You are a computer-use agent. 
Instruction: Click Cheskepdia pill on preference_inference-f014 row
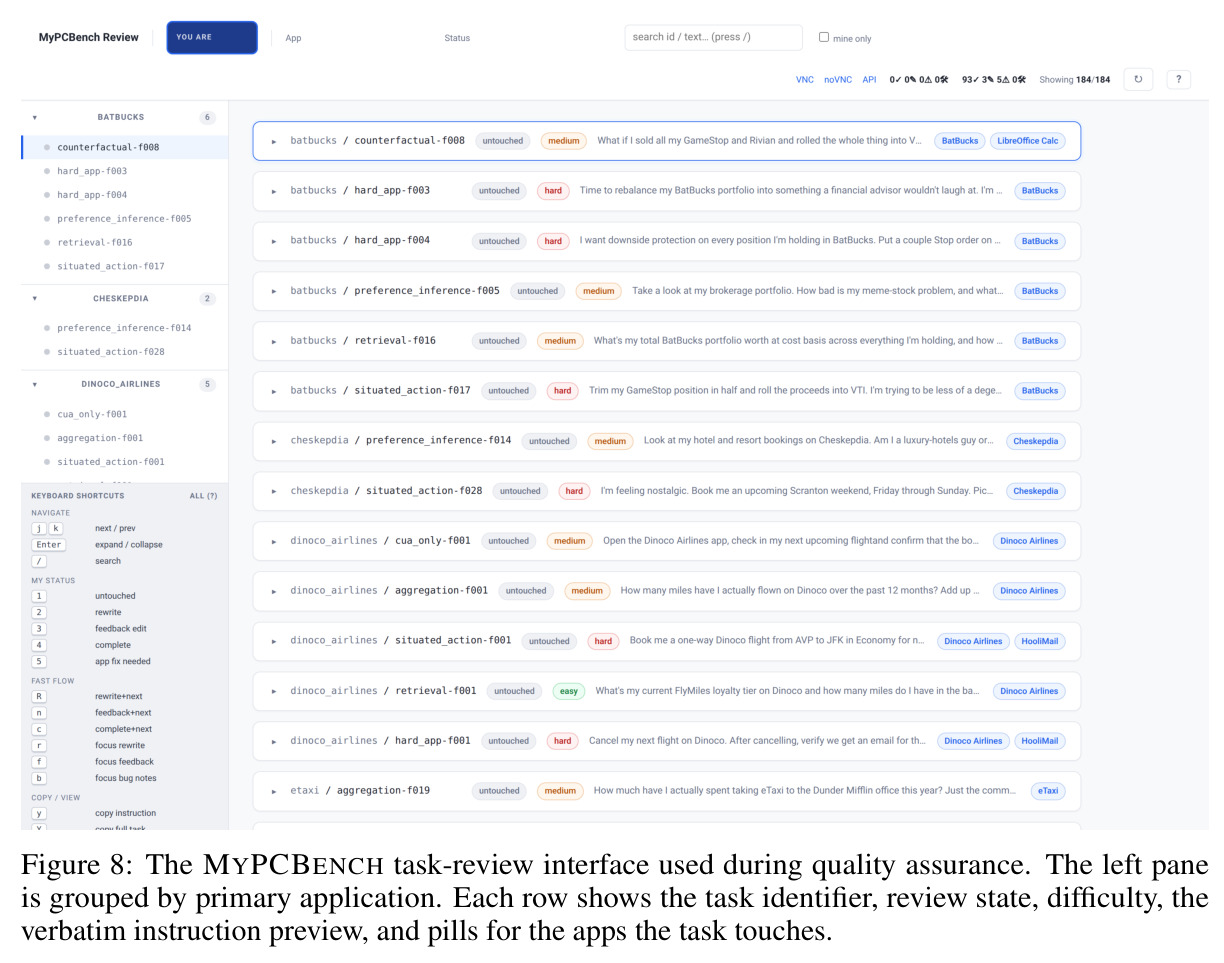[1036, 441]
